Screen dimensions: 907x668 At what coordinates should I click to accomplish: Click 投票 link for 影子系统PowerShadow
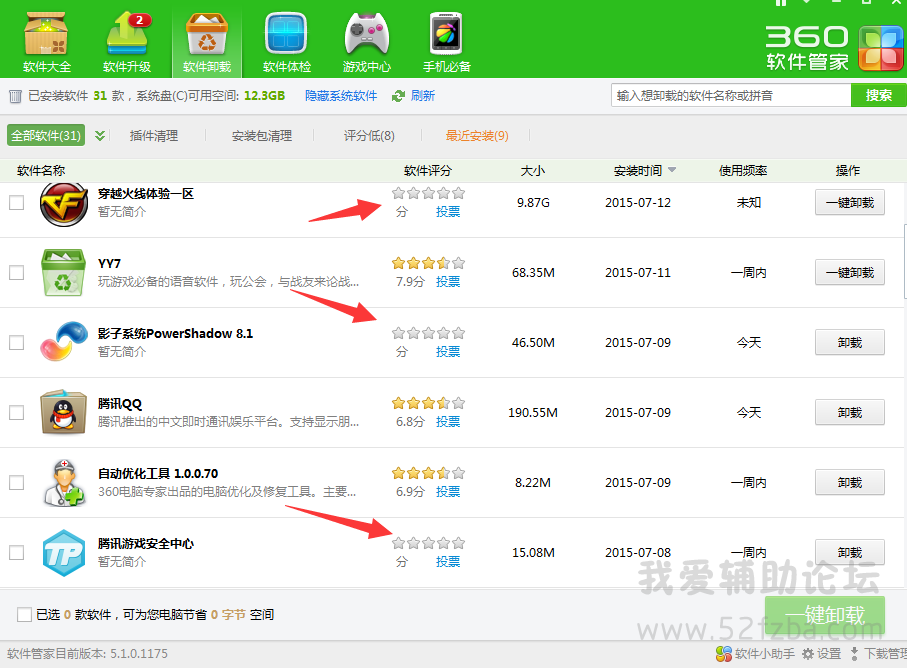448,352
